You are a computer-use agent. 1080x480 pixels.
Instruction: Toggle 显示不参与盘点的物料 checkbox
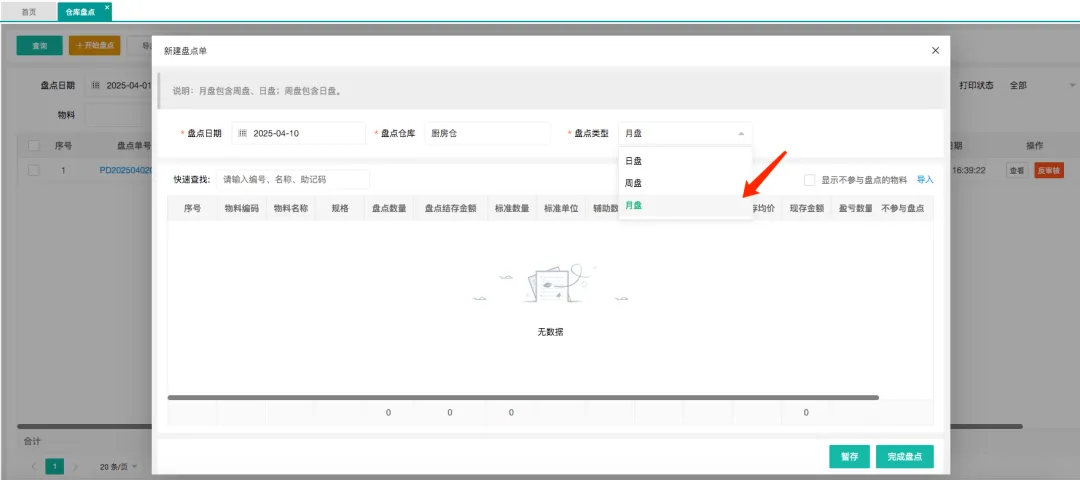809,180
